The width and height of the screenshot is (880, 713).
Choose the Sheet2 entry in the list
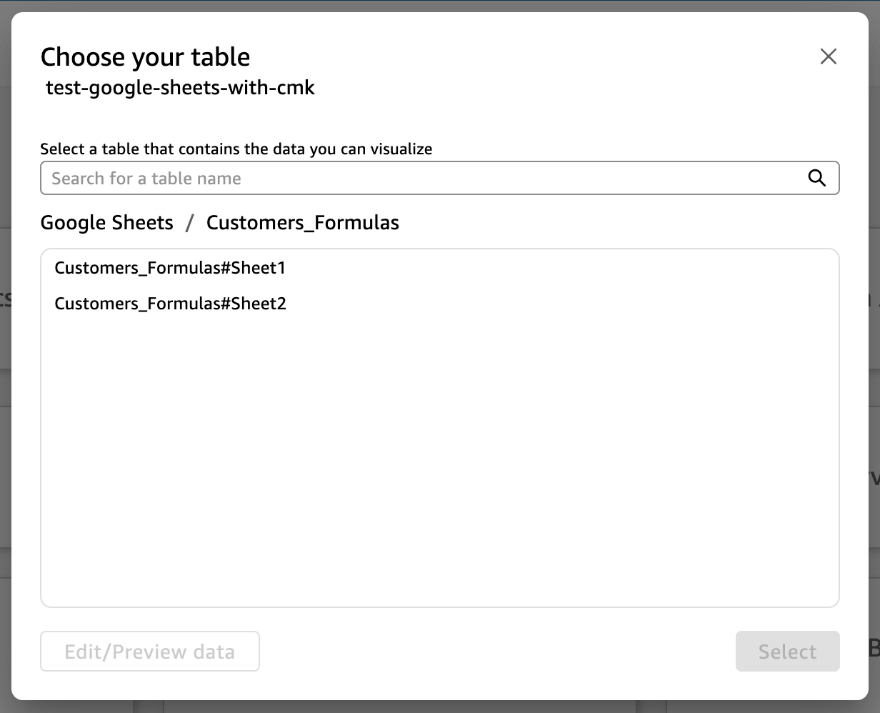[x=170, y=304]
